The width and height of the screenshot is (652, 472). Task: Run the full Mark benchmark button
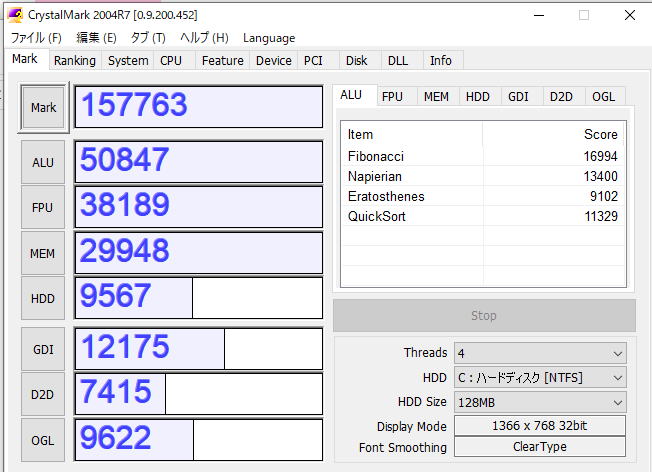43,108
